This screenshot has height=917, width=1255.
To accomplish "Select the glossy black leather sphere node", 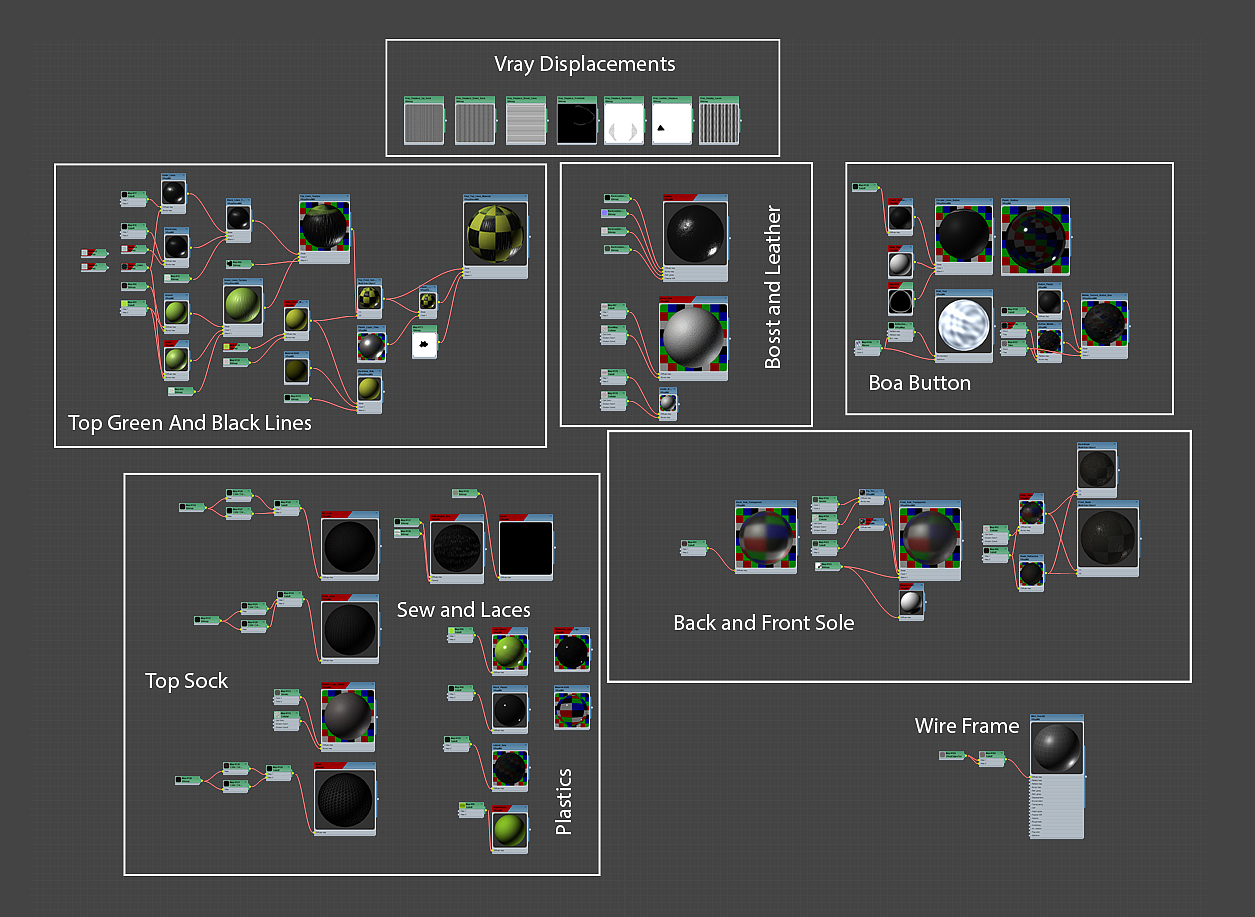I will pos(695,237).
